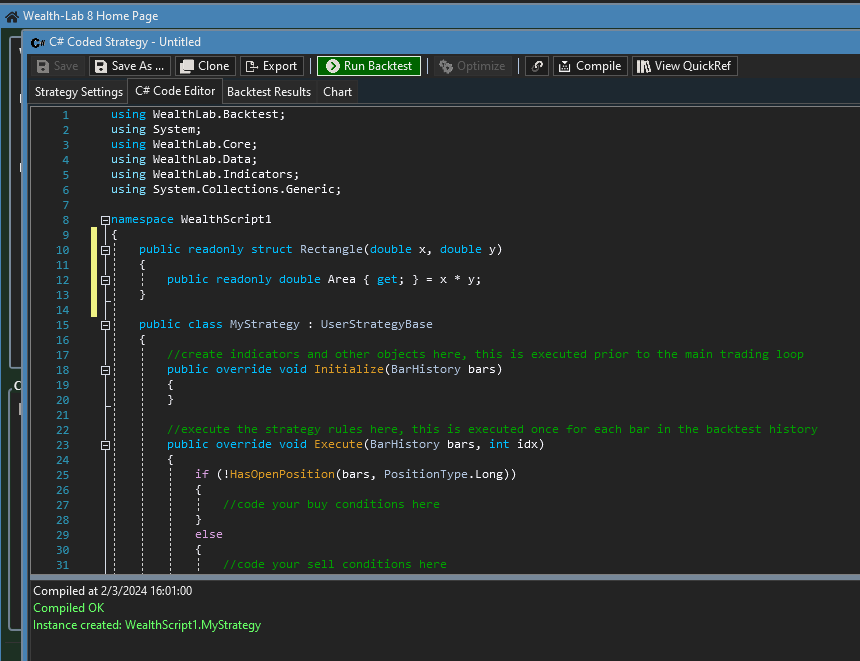Screen dimensions: 860x661
Task: Click the 'WealthScript1' namespace name
Action: point(226,219)
